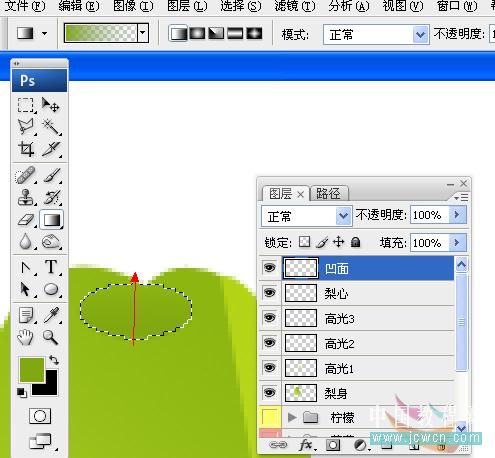Select the Zoom tool

click(x=51, y=337)
